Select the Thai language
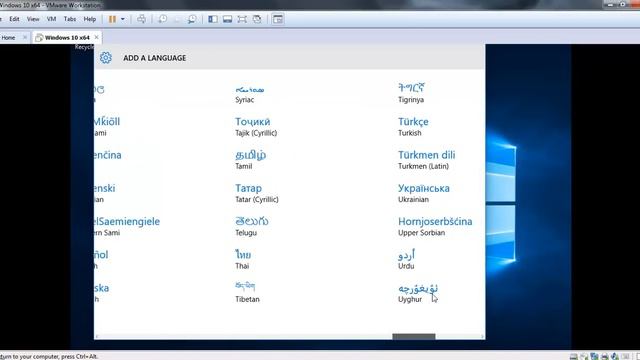The image size is (640, 360). click(243, 260)
